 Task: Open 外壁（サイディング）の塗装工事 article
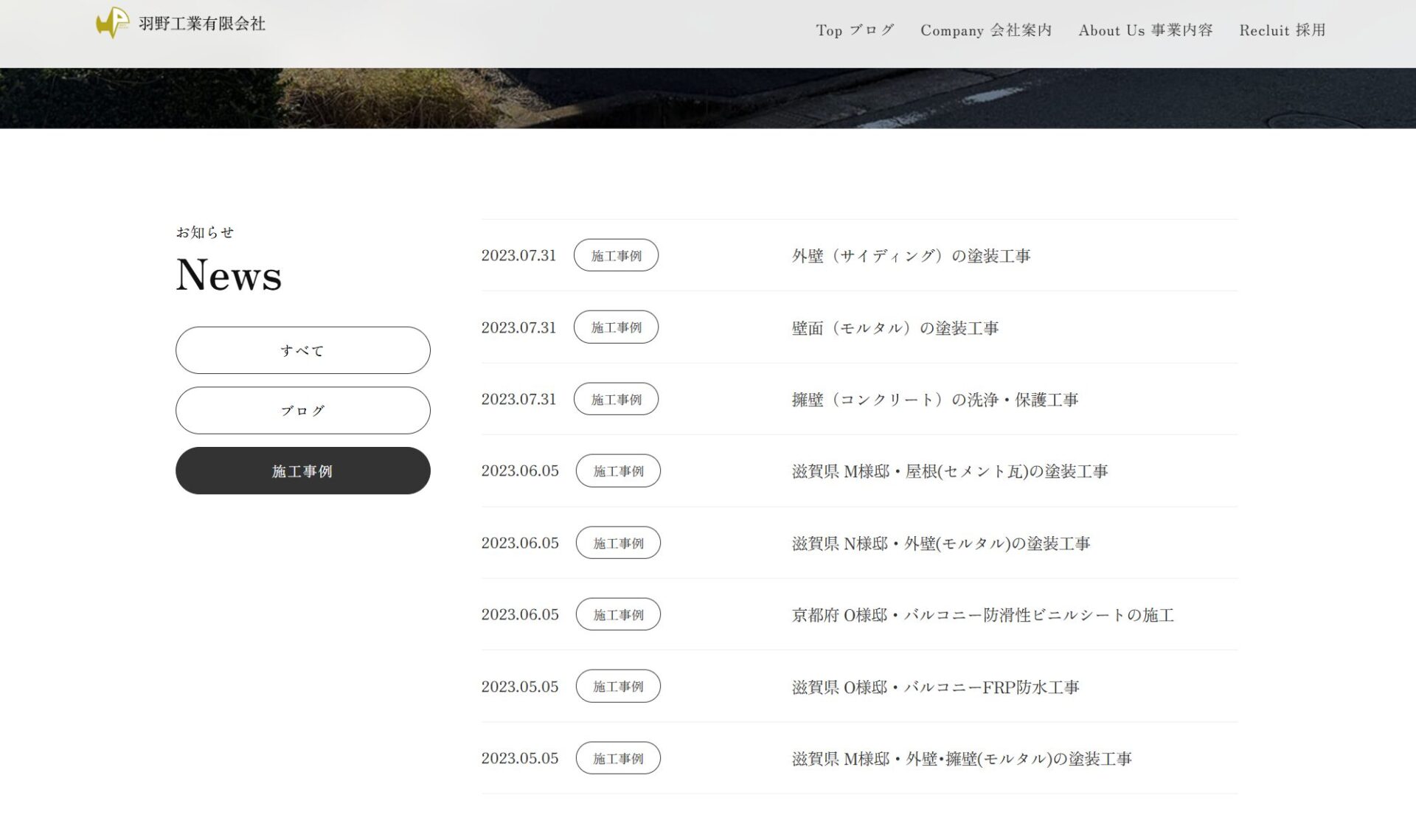click(911, 256)
